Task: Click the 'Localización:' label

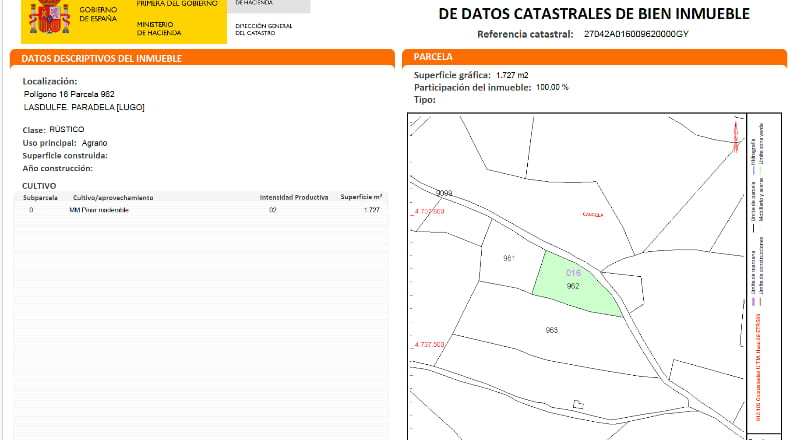Action: pos(50,81)
